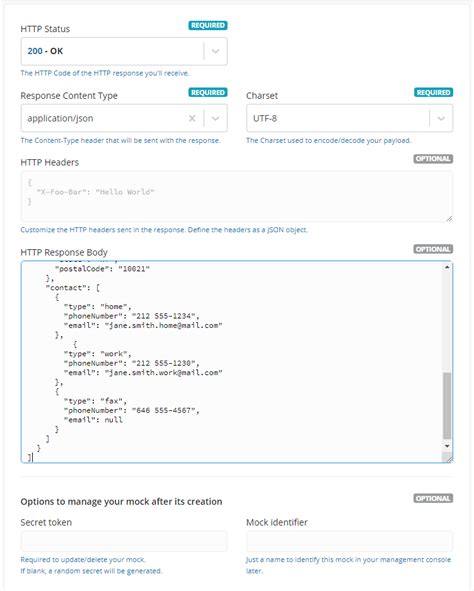The height and width of the screenshot is (591, 474).
Task: Click the application/json combo box
Action: 124,118
